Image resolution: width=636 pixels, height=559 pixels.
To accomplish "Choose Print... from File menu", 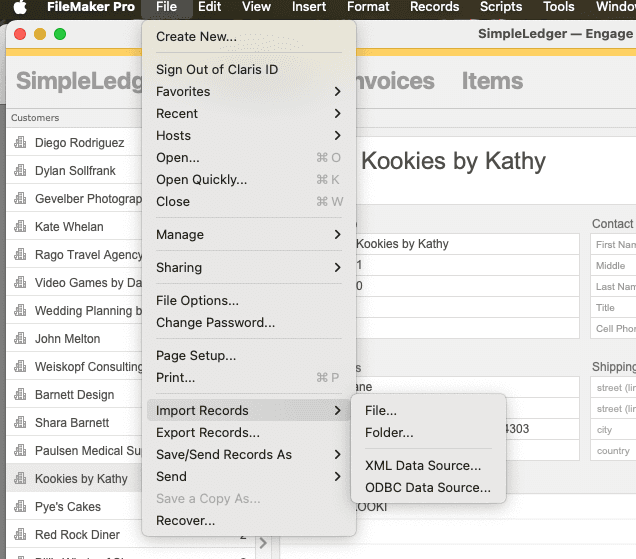I will [x=249, y=377].
